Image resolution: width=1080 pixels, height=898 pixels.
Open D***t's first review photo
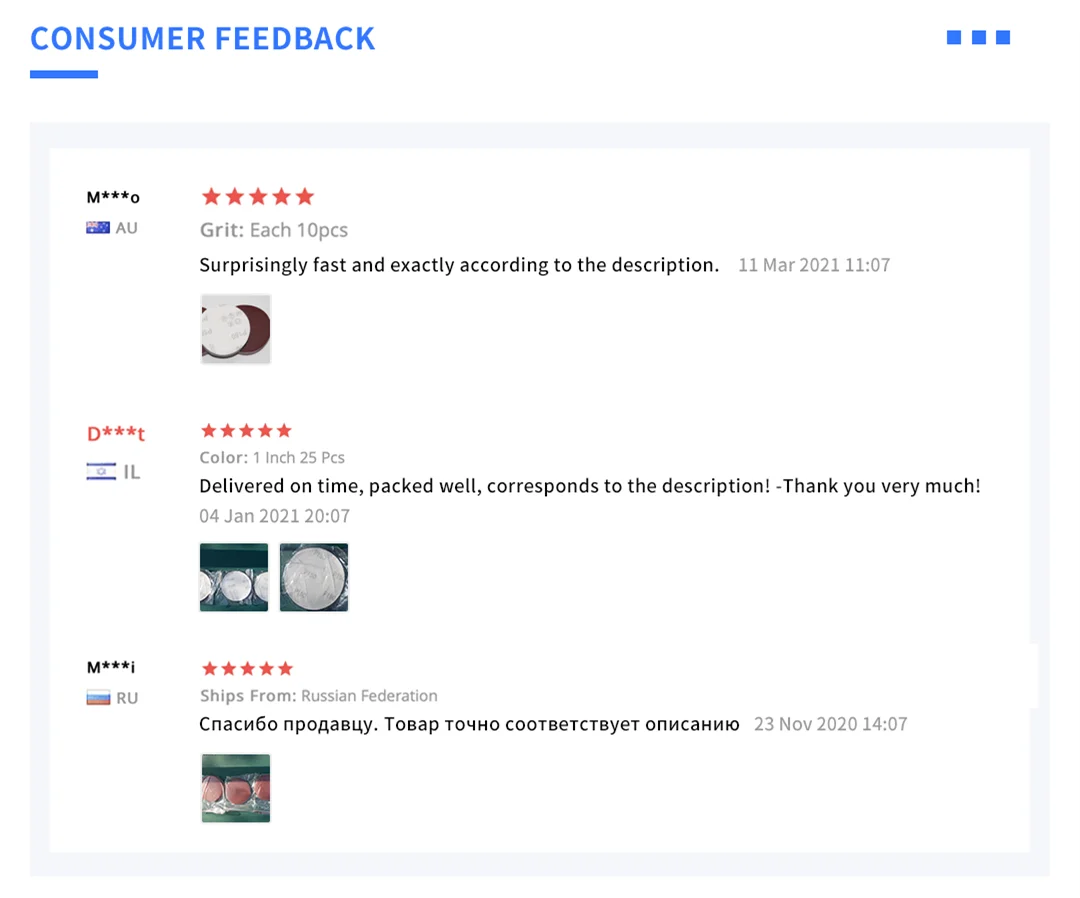[x=234, y=577]
